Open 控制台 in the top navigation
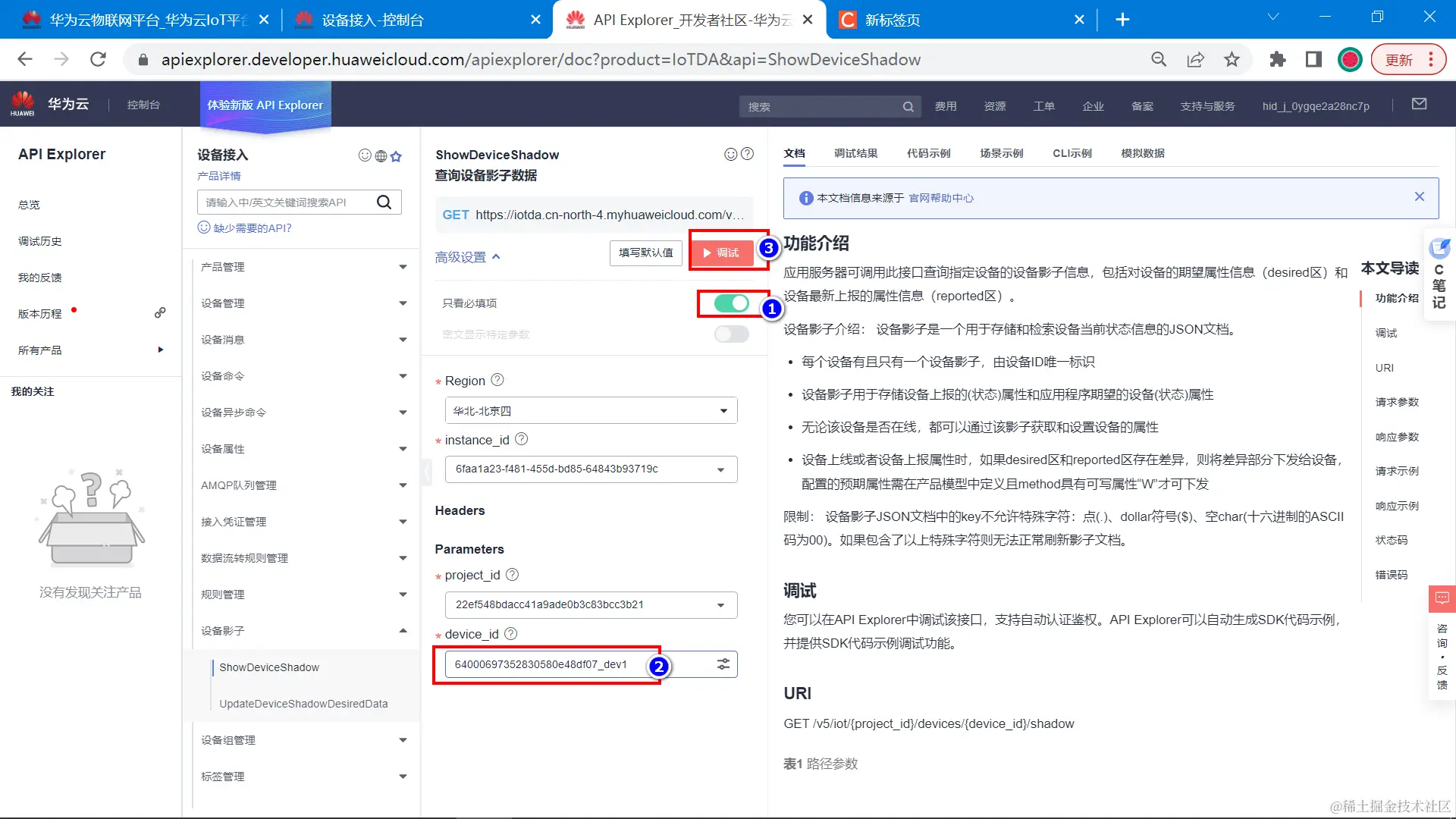This screenshot has width=1456, height=819. [x=143, y=105]
